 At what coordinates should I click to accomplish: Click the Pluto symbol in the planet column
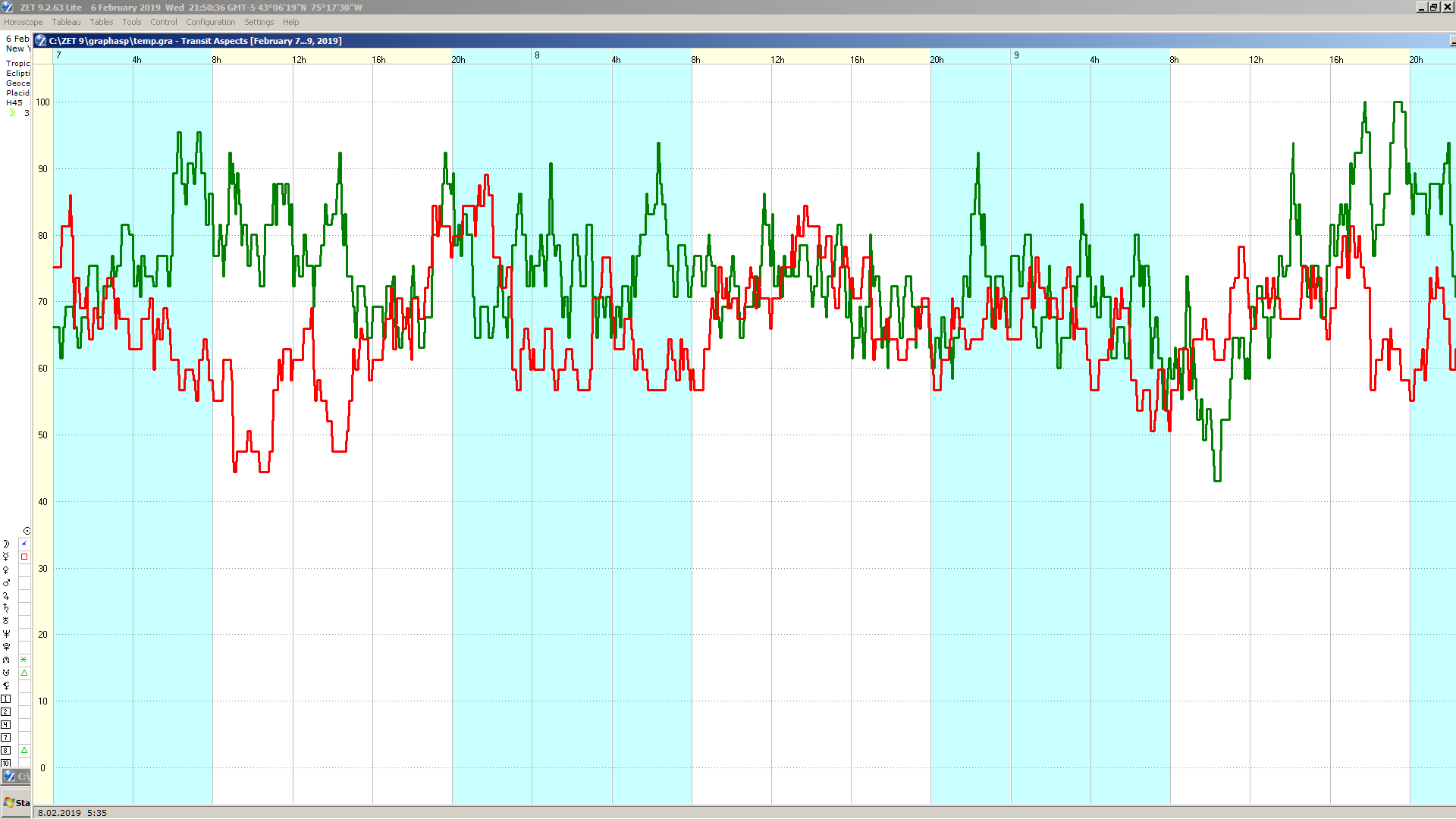pyautogui.click(x=6, y=647)
